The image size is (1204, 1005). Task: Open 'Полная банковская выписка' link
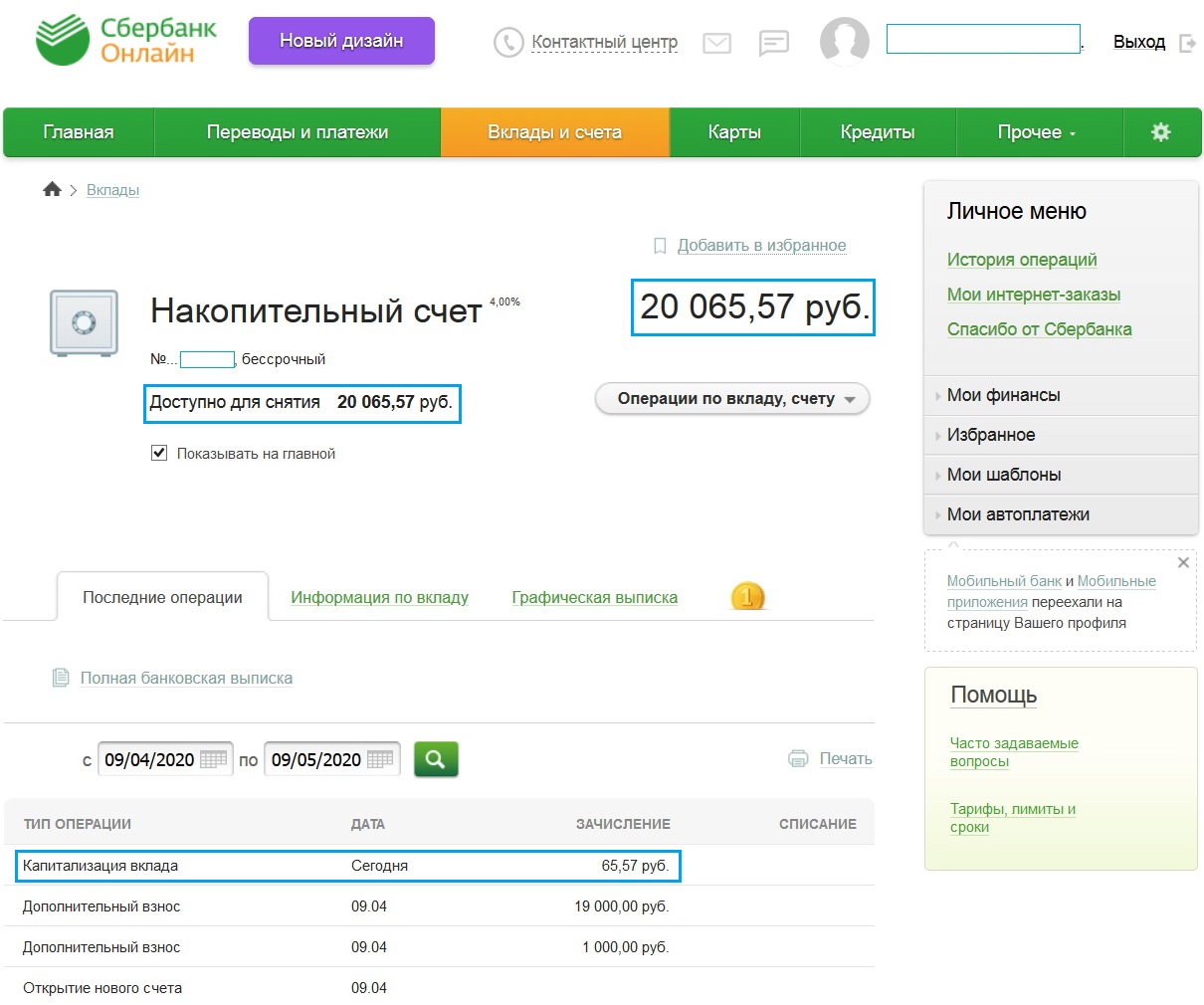point(186,678)
